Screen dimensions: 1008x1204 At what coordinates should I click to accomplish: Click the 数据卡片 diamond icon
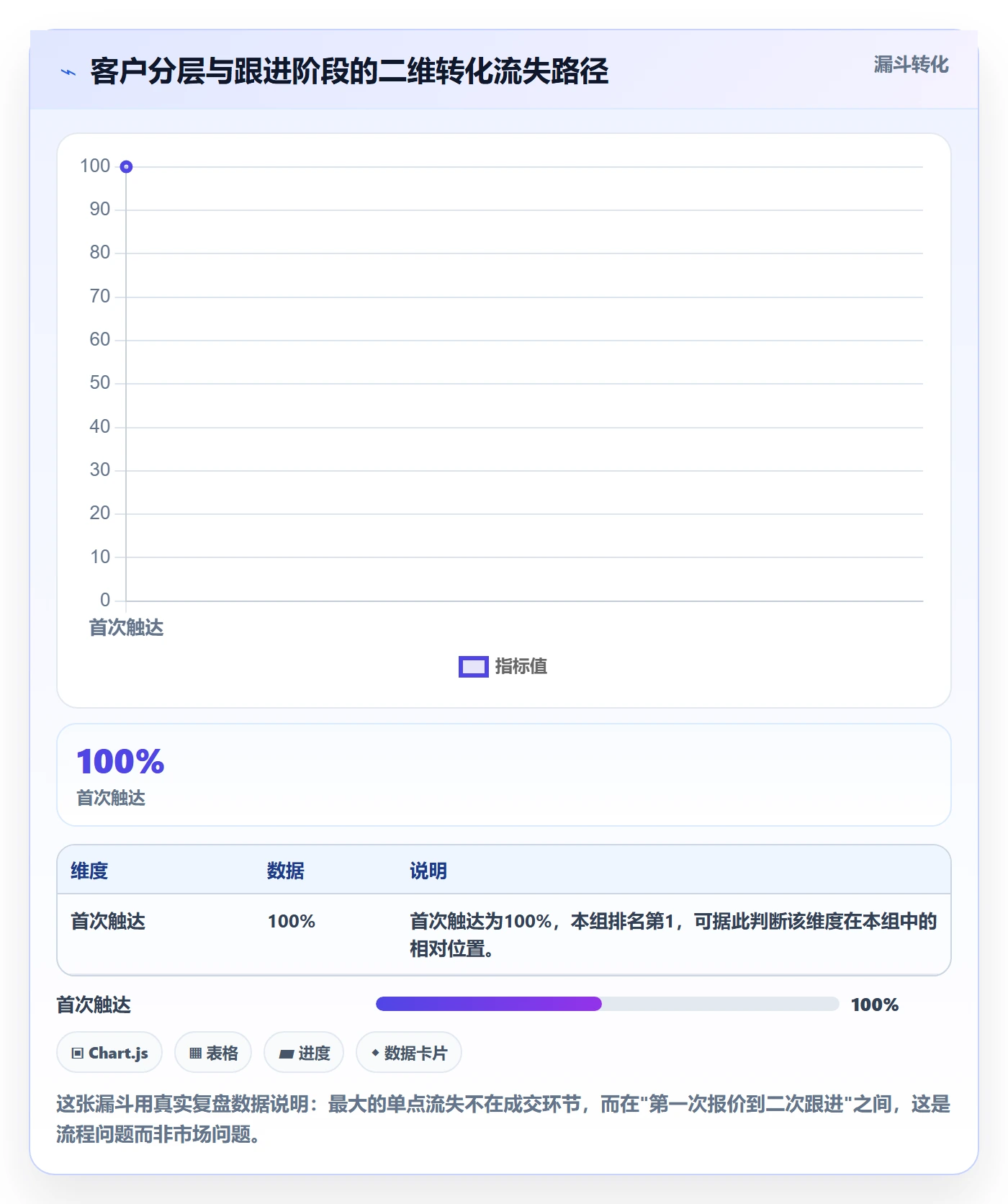point(375,1053)
